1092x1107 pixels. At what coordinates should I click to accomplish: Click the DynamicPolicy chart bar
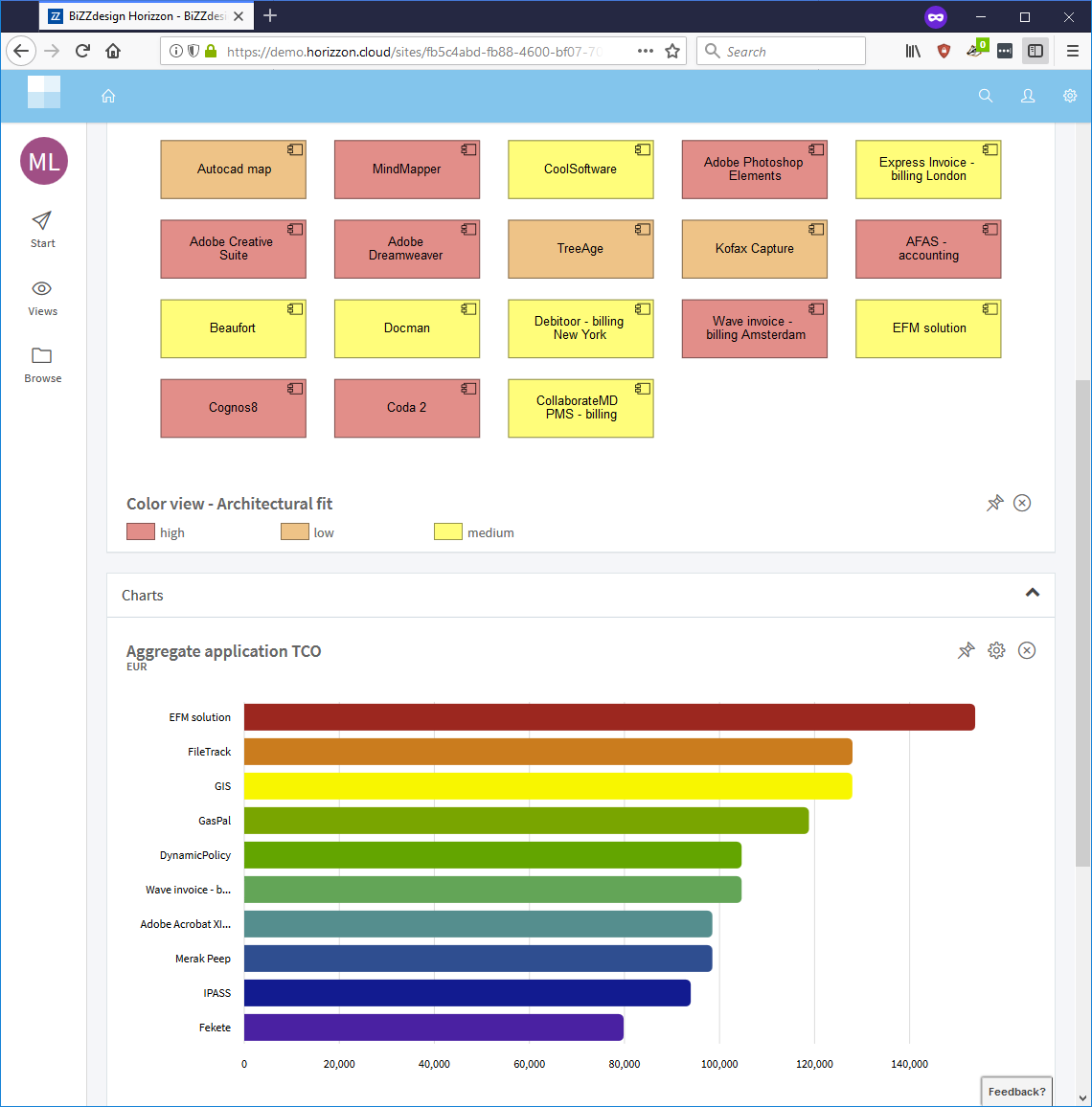[493, 855]
